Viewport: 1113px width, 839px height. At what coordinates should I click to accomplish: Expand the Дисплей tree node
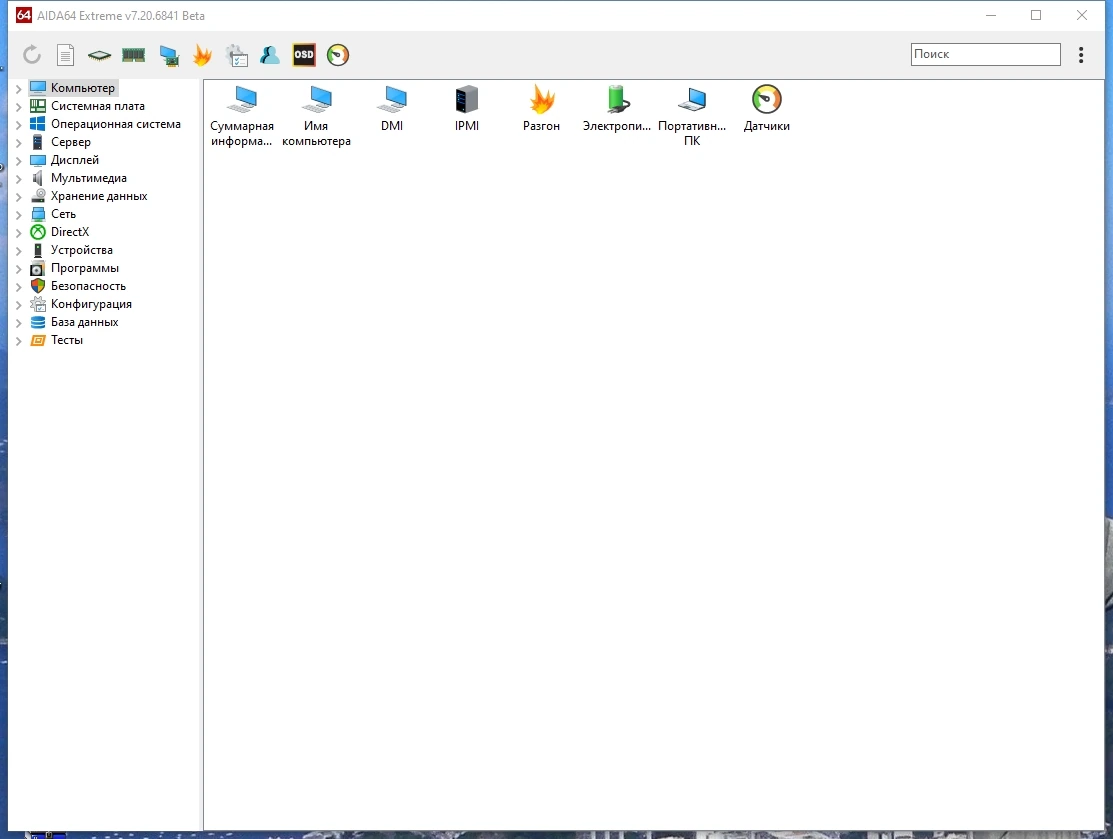[18, 160]
